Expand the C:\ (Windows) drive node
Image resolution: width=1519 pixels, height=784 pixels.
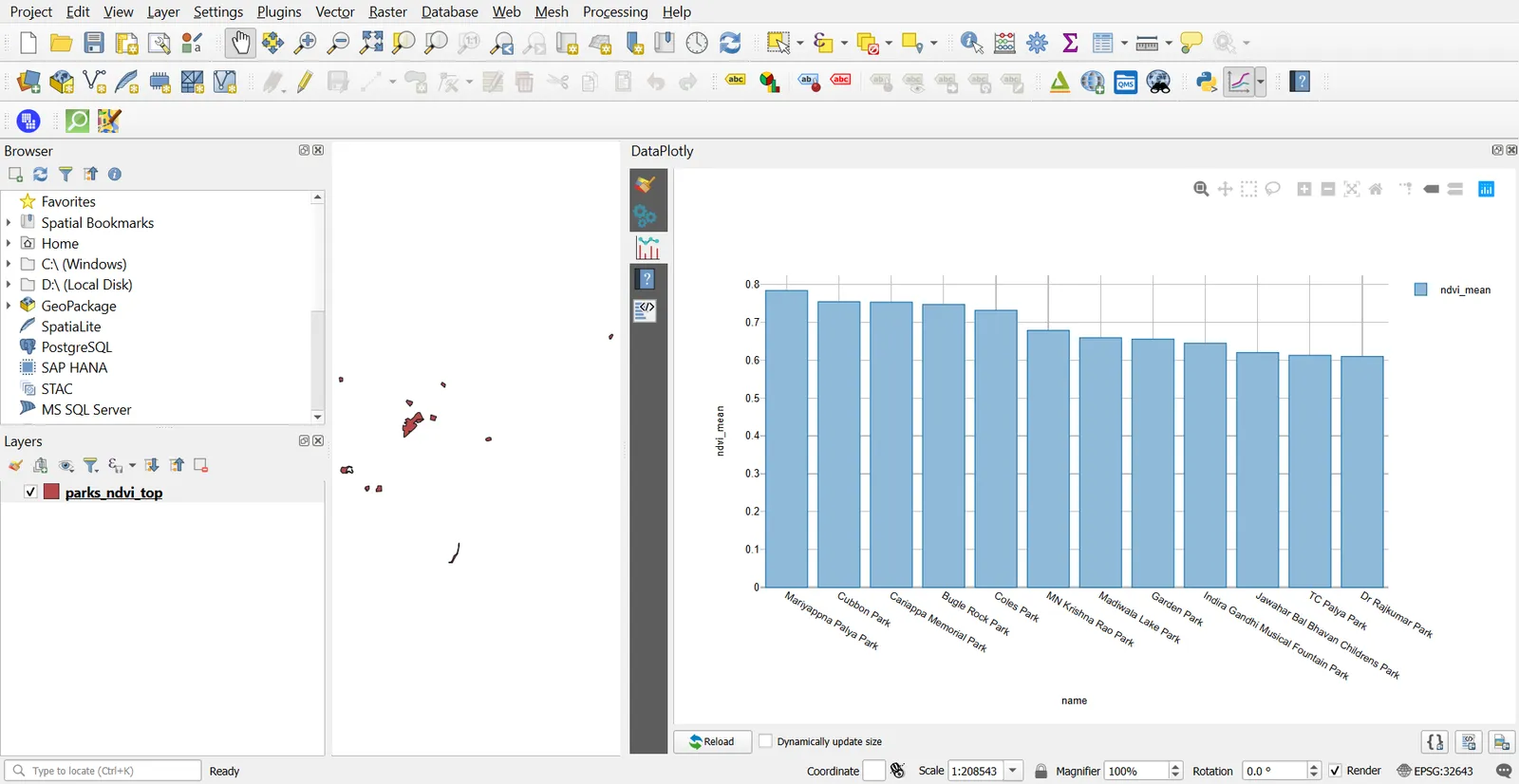[x=9, y=264]
